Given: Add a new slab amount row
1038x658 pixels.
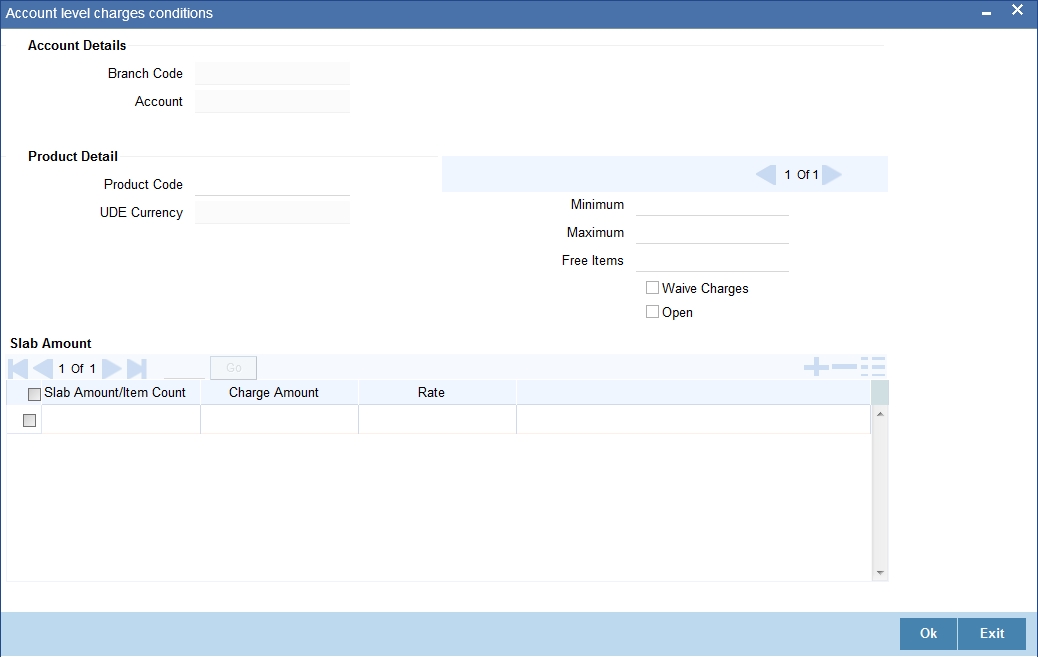Looking at the screenshot, I should coord(816,367).
